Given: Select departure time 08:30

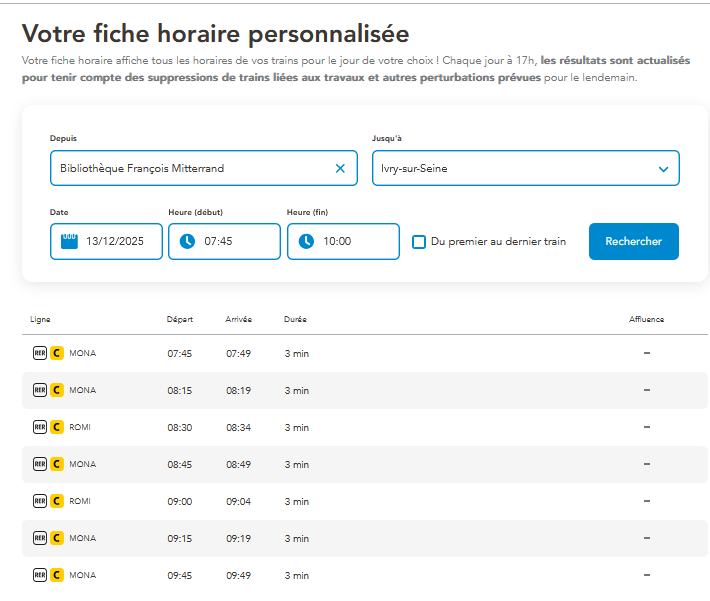Looking at the screenshot, I should click(x=180, y=428).
